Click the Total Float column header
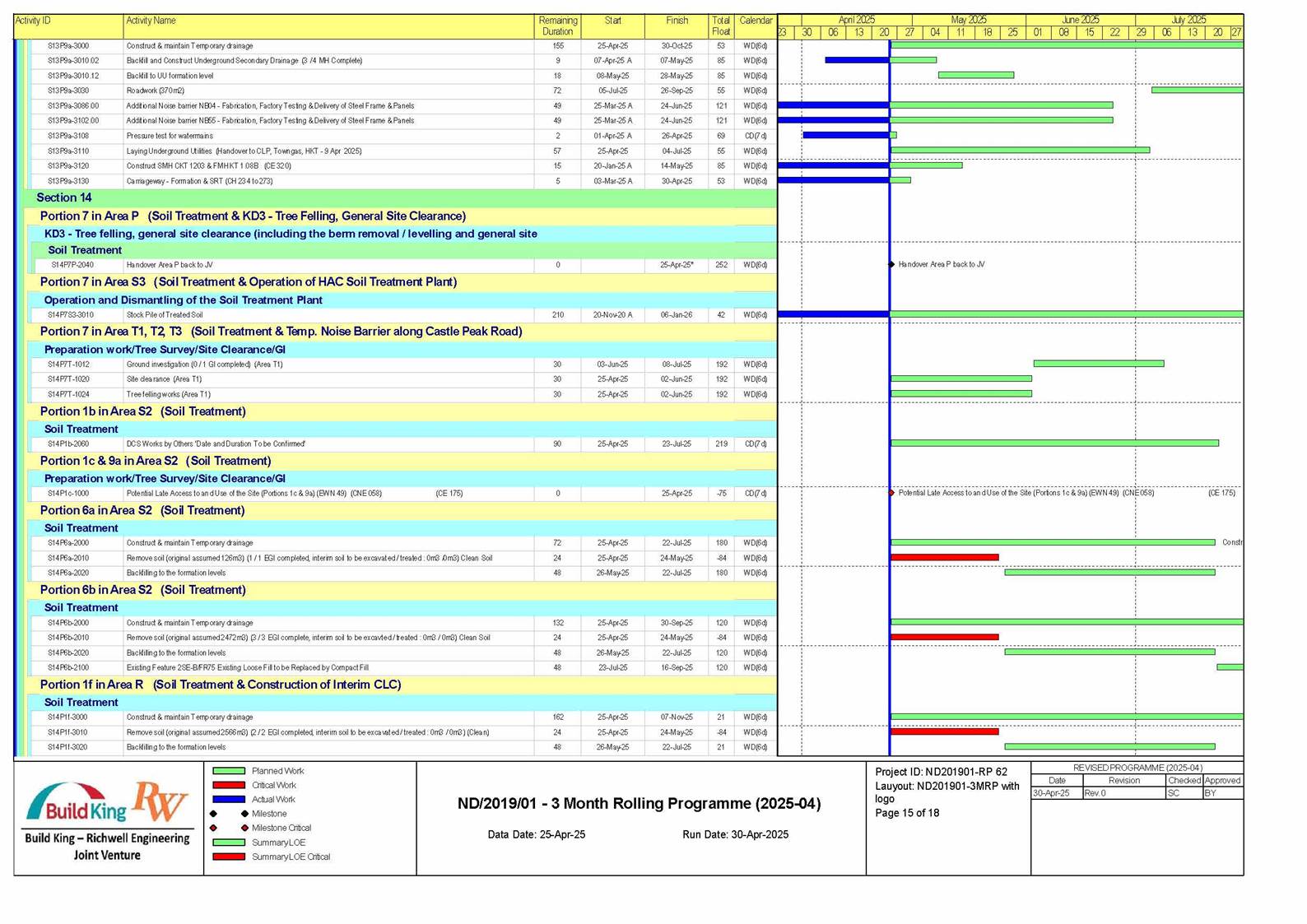Screen dimensions: 1307x924 pos(721,26)
